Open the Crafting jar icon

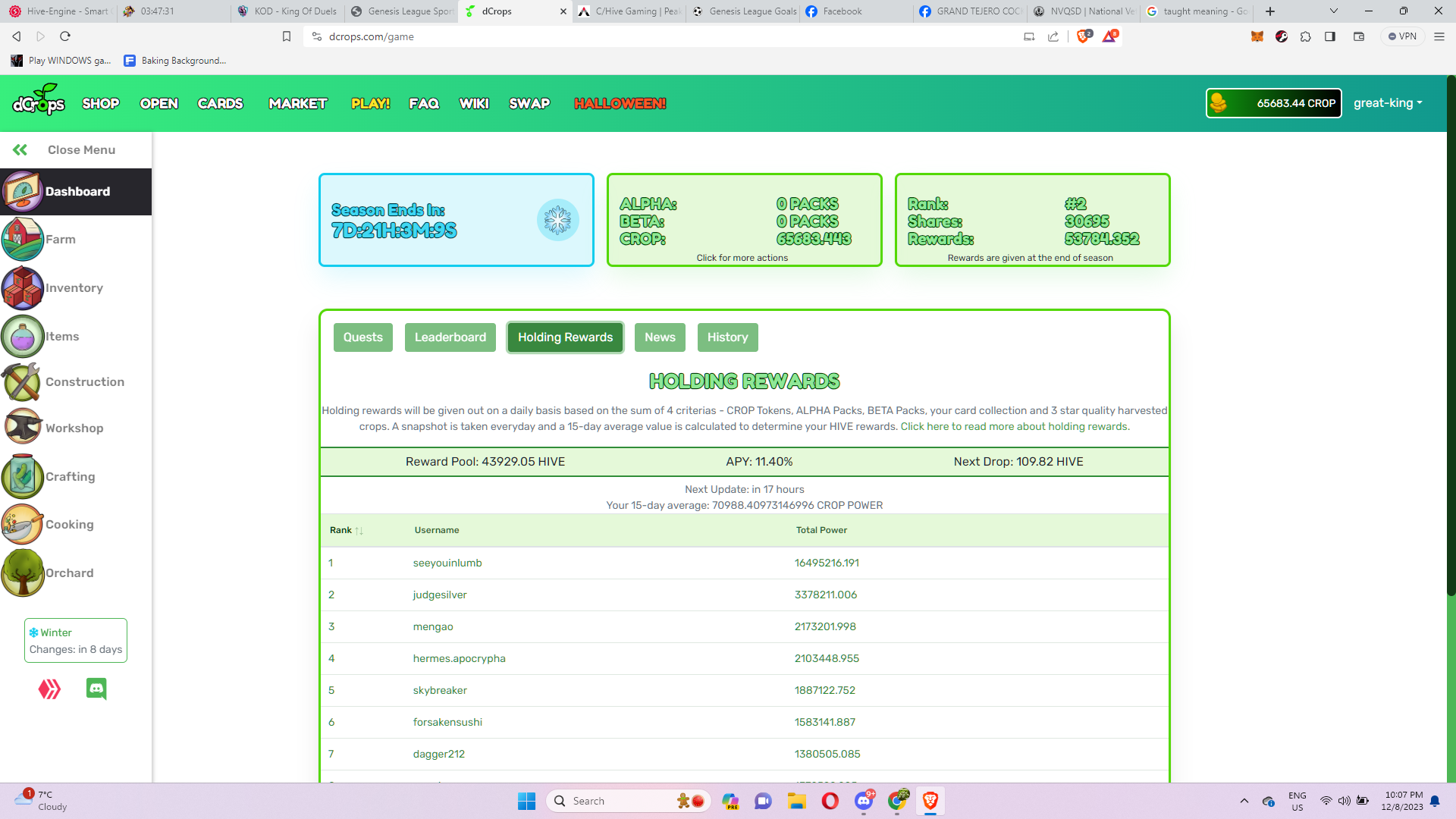tap(22, 476)
